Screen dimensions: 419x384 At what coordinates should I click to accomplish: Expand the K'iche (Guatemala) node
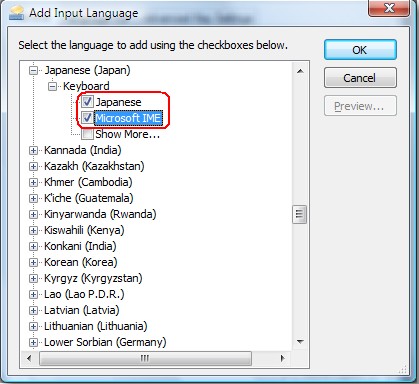point(33,198)
